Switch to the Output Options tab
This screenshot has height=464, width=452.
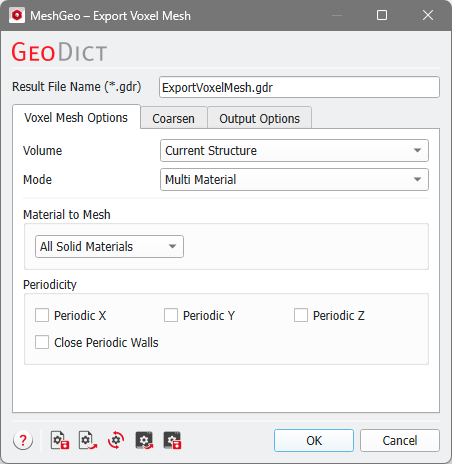[259, 118]
